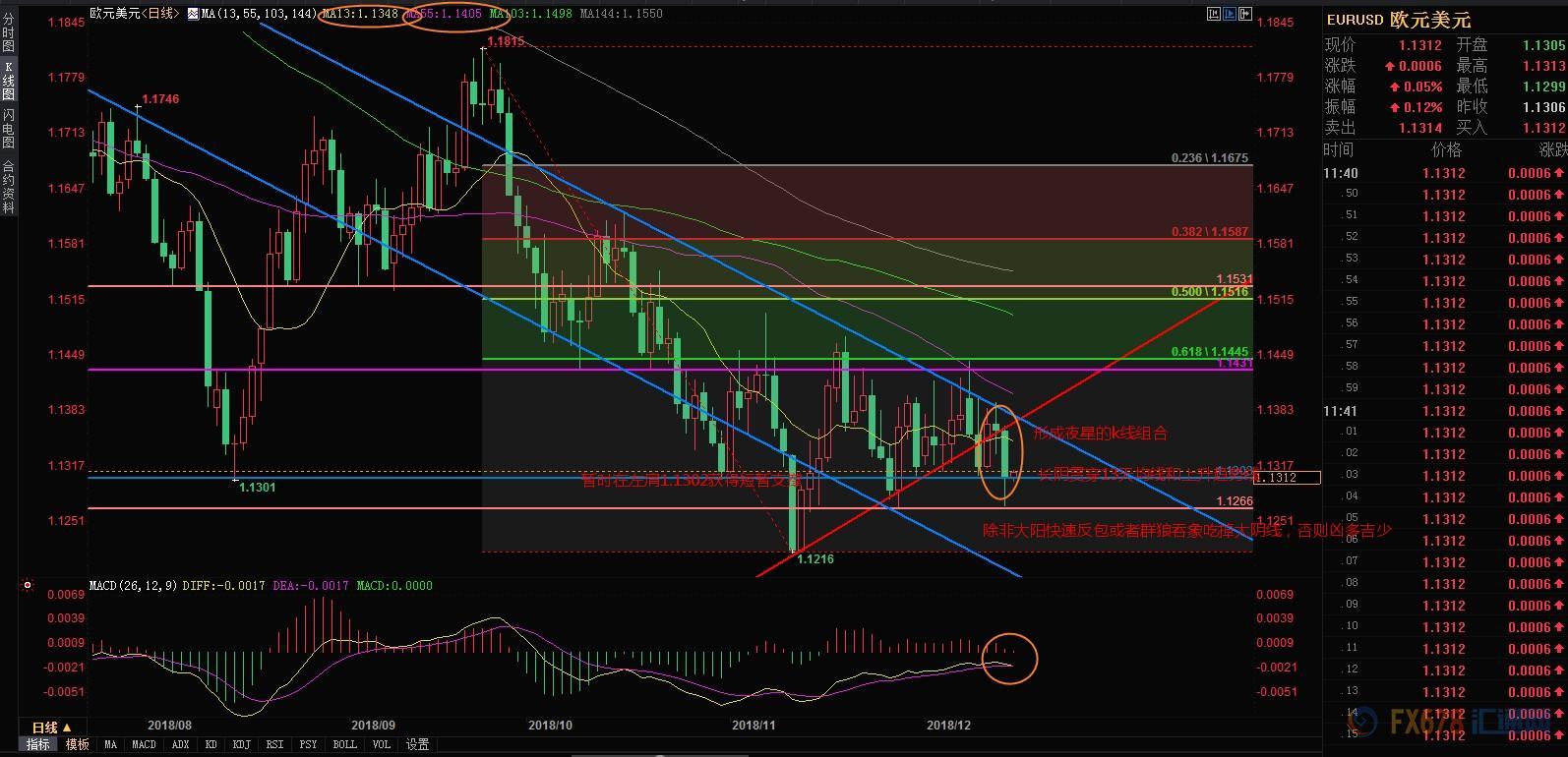1568x757 pixels.
Task: Select the 指标 tab at bottom
Action: [38, 745]
